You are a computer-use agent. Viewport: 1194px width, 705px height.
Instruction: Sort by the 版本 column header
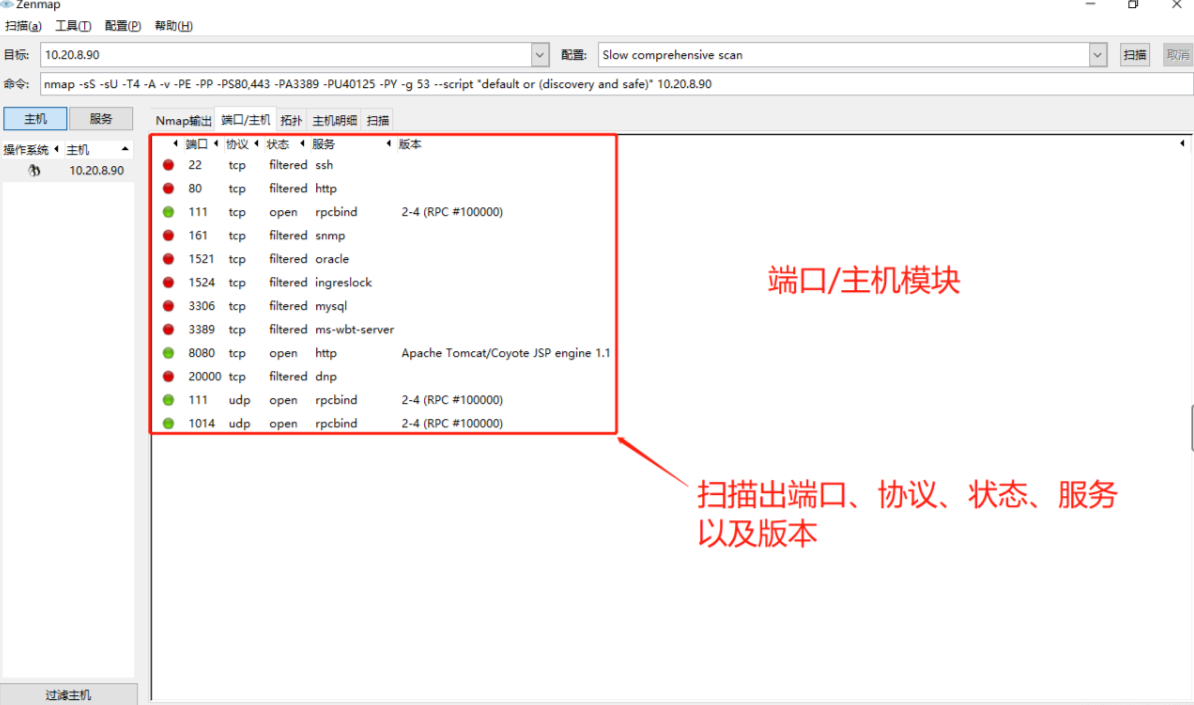[410, 144]
